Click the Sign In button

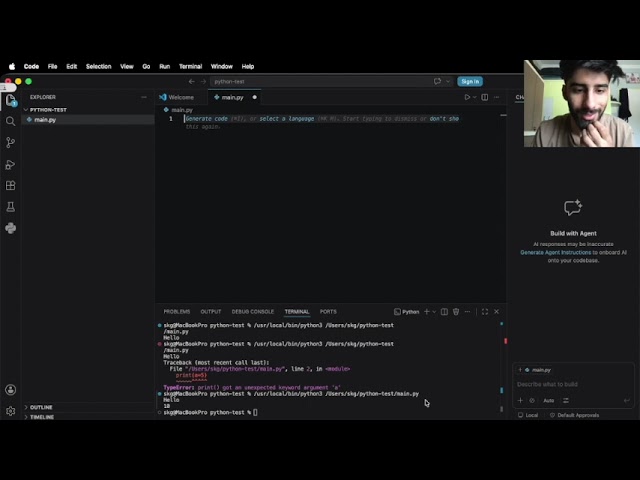[470, 82]
